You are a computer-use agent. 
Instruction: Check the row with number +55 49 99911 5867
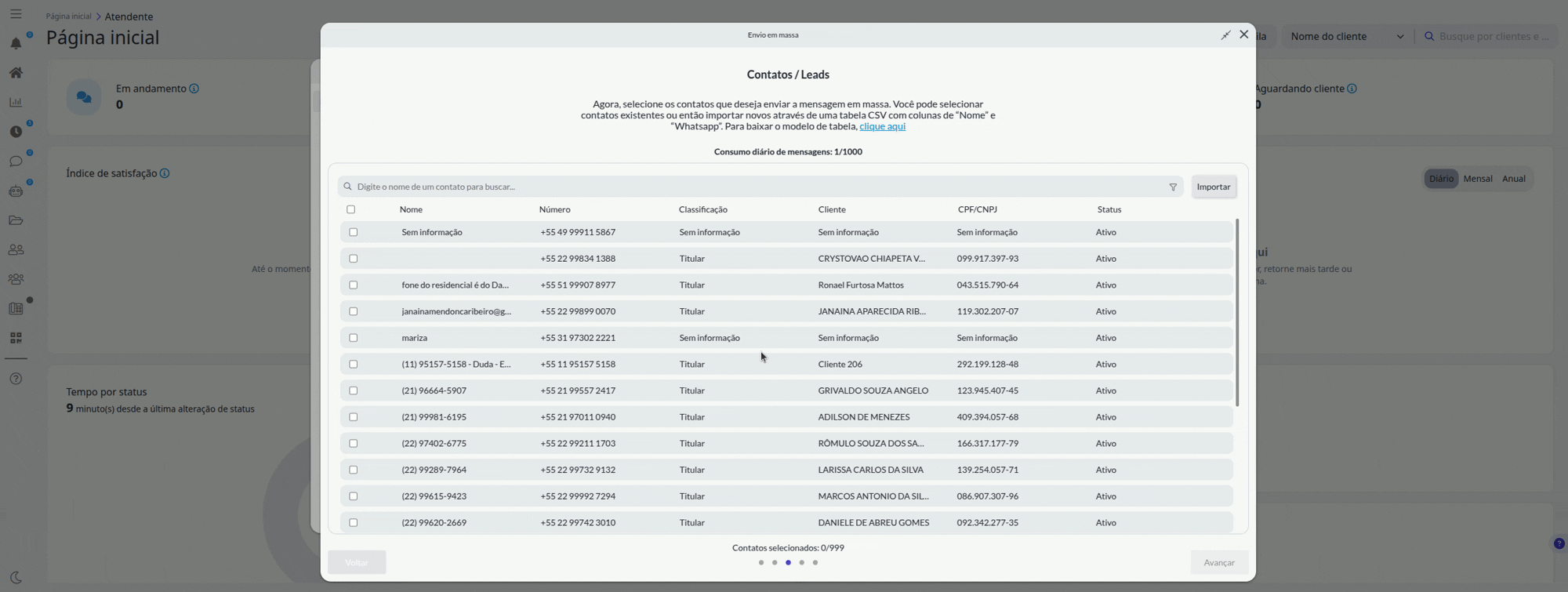click(354, 232)
